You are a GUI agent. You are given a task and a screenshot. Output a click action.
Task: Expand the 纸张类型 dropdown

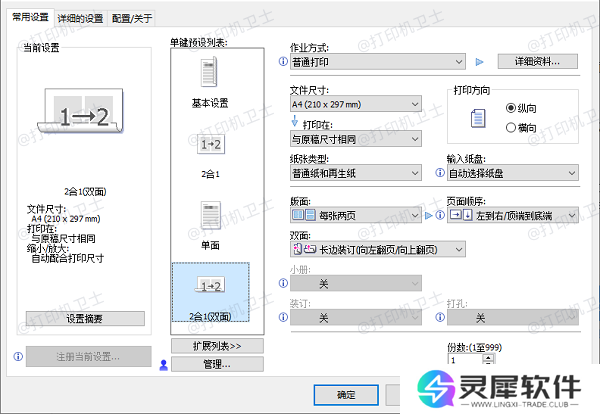click(356, 173)
